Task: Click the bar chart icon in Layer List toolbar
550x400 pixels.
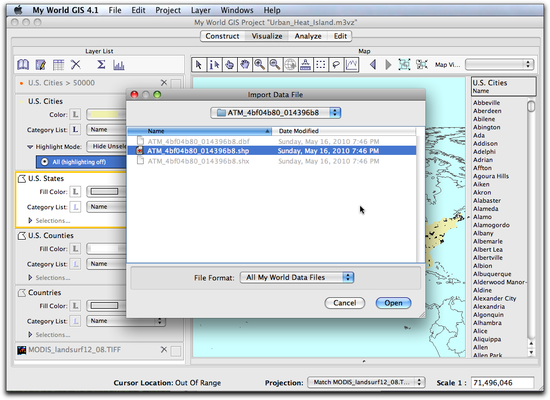Action: pos(119,65)
